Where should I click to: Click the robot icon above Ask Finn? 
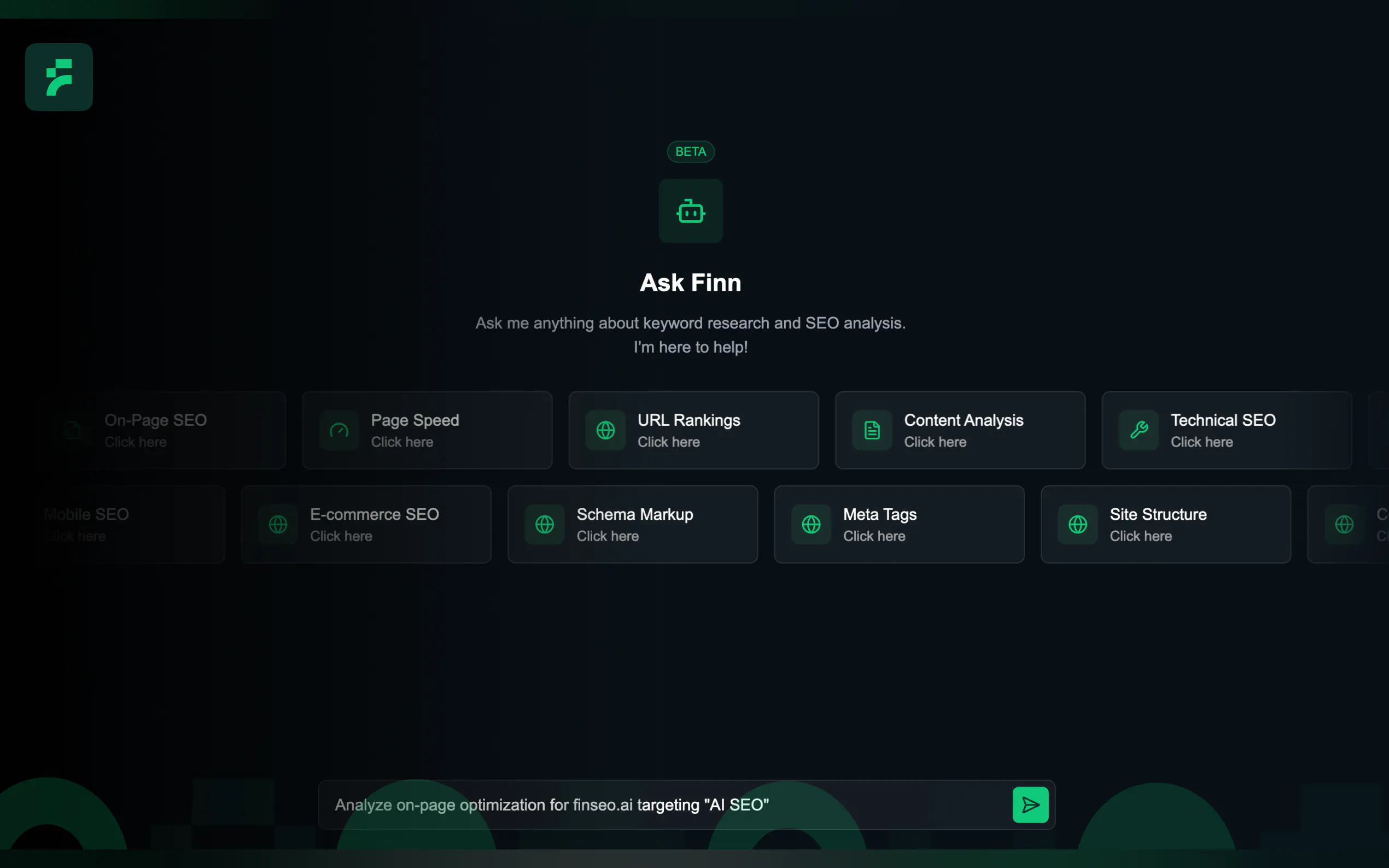pyautogui.click(x=690, y=211)
